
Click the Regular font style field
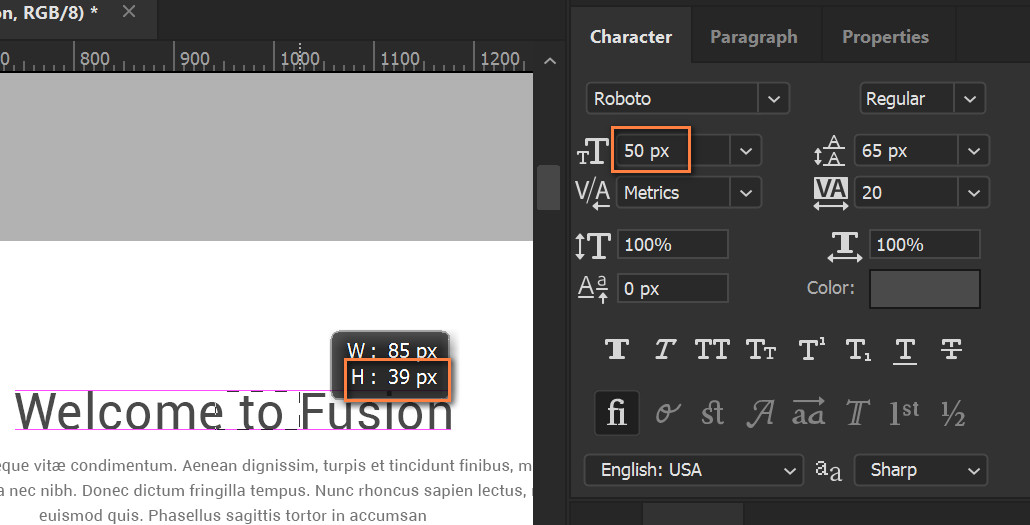pos(907,99)
